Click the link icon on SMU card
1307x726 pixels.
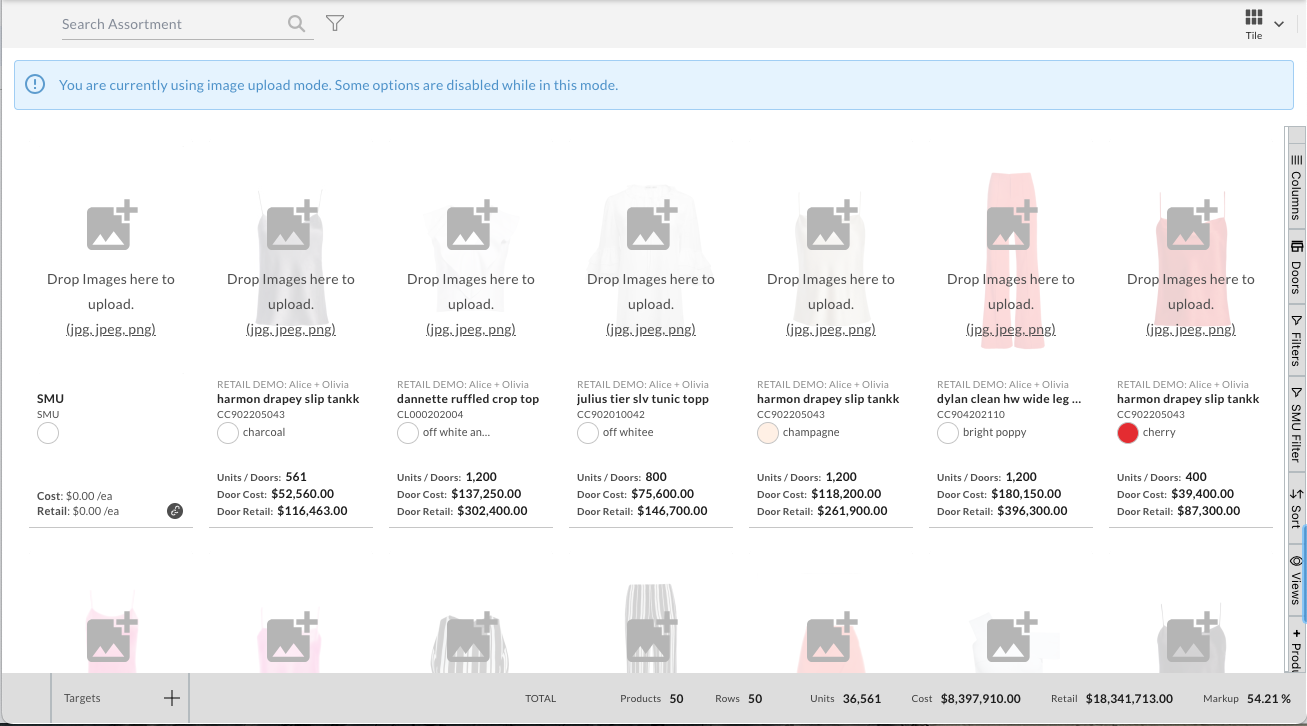[175, 511]
